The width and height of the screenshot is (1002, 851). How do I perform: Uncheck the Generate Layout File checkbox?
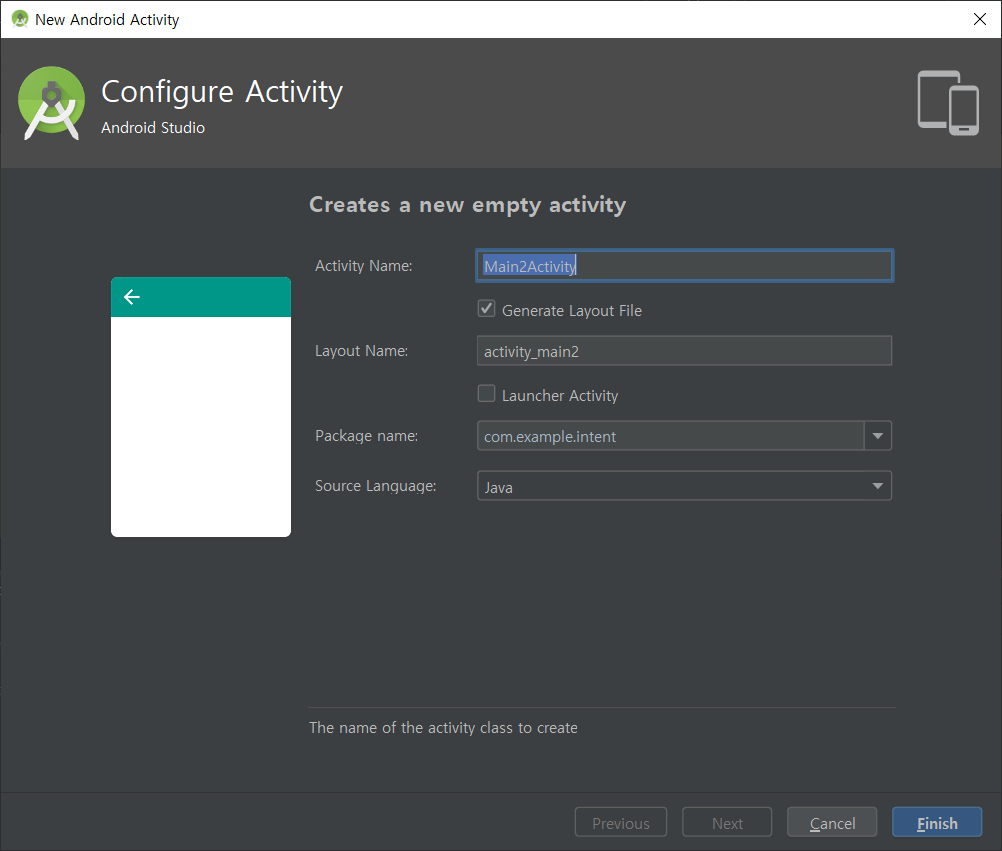click(486, 309)
